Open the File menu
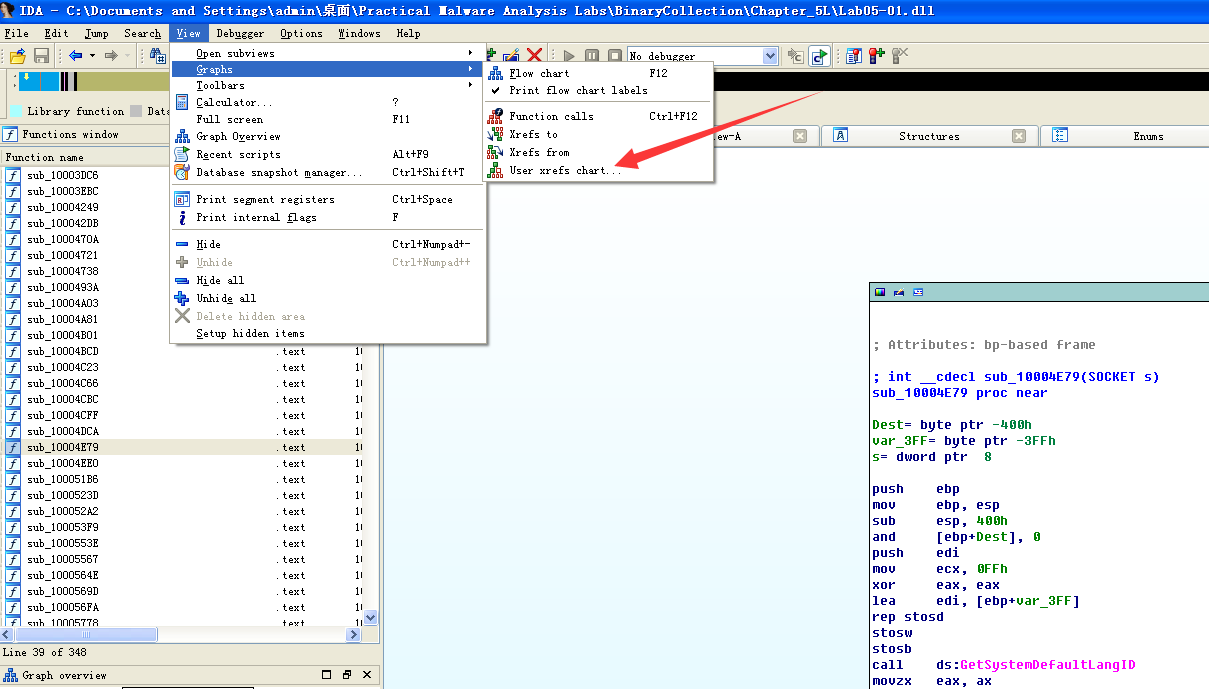This screenshot has width=1209, height=689. (16, 33)
